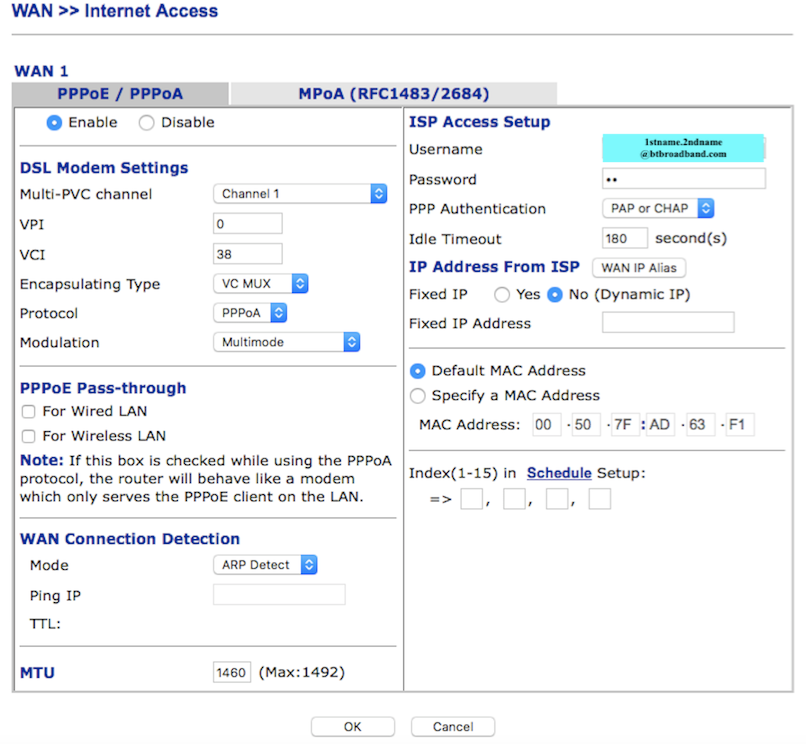Image resolution: width=806 pixels, height=744 pixels.
Task: Switch to the PPPoE / PPPoA tab
Action: click(120, 94)
